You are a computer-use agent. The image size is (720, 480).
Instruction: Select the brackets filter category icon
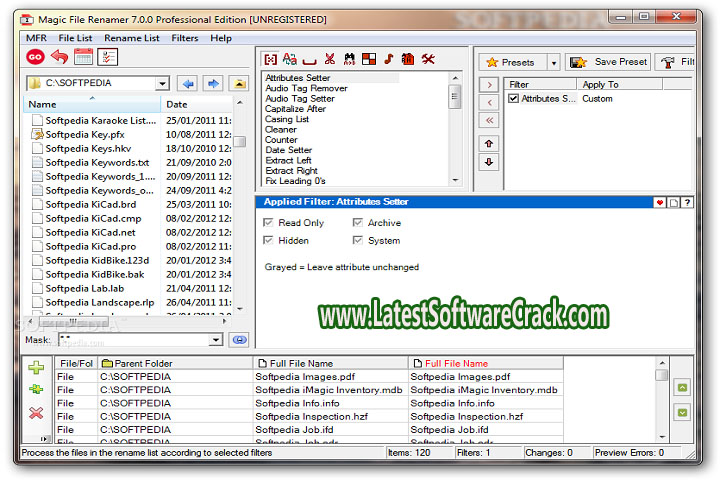(x=271, y=59)
